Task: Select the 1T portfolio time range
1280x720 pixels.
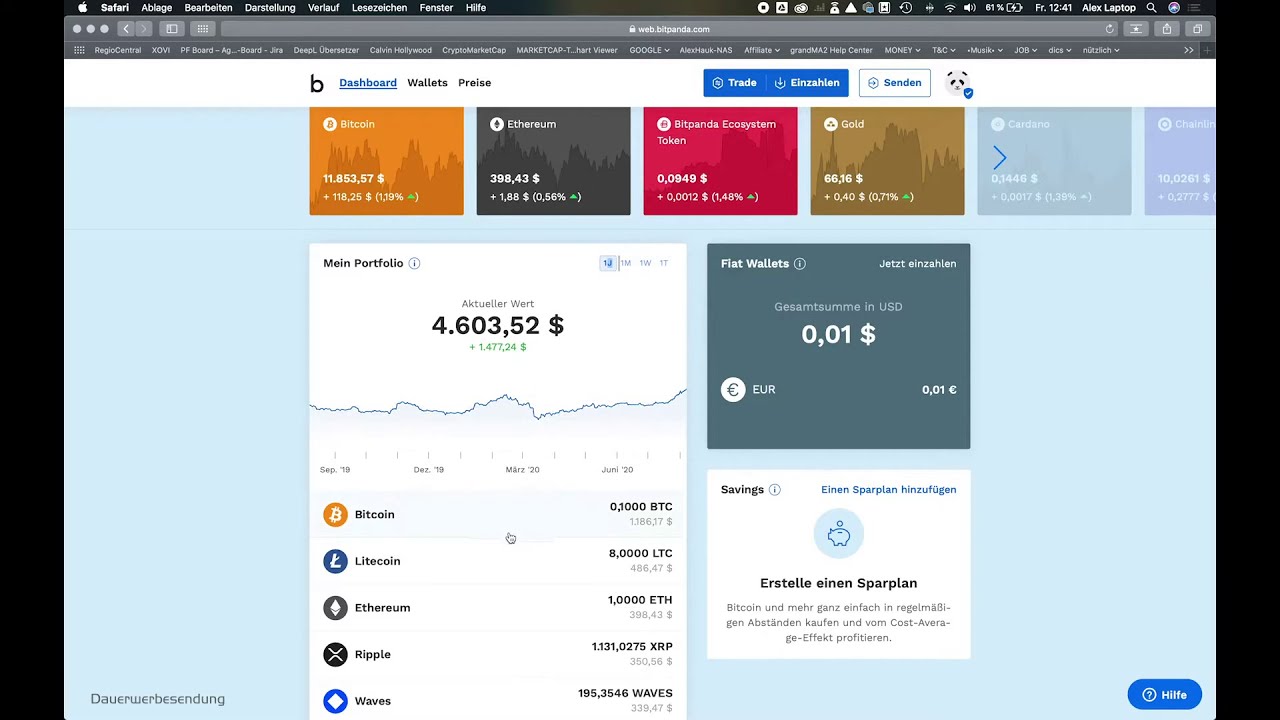Action: click(663, 263)
